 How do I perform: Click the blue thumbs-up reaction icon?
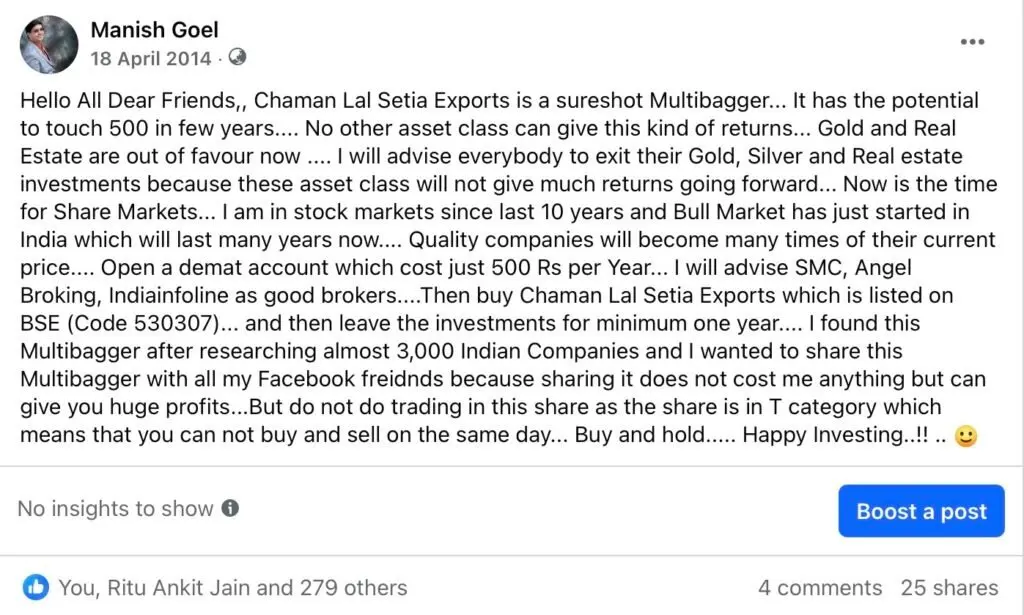pos(36,587)
